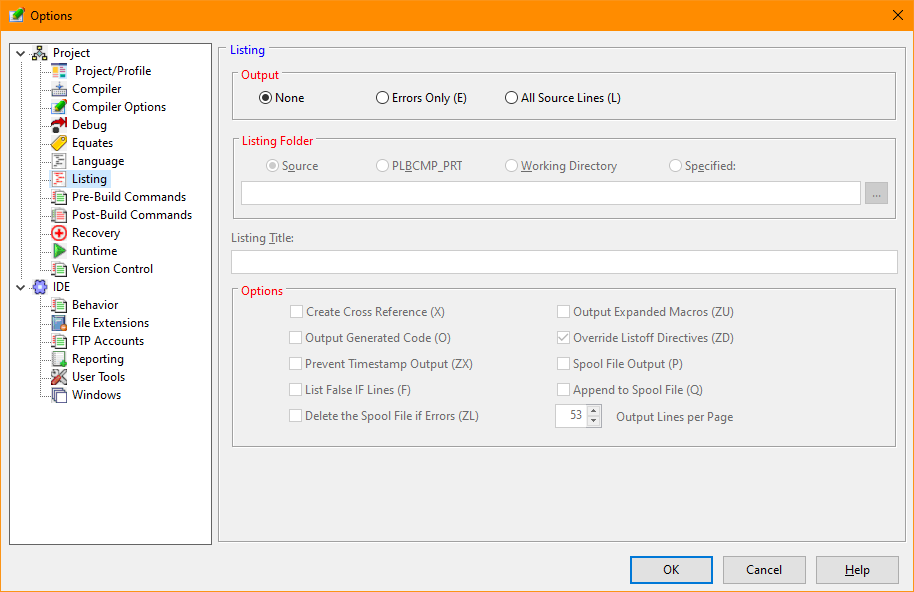The image size is (914, 592).
Task: Click the User Tools wrench icon
Action: click(x=59, y=377)
